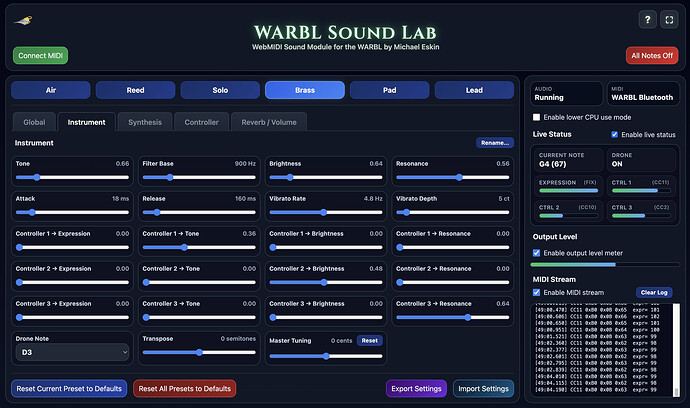Adjust Controller 1 → Tone slider
The width and height of the screenshot is (690, 408).
(x=199, y=247)
